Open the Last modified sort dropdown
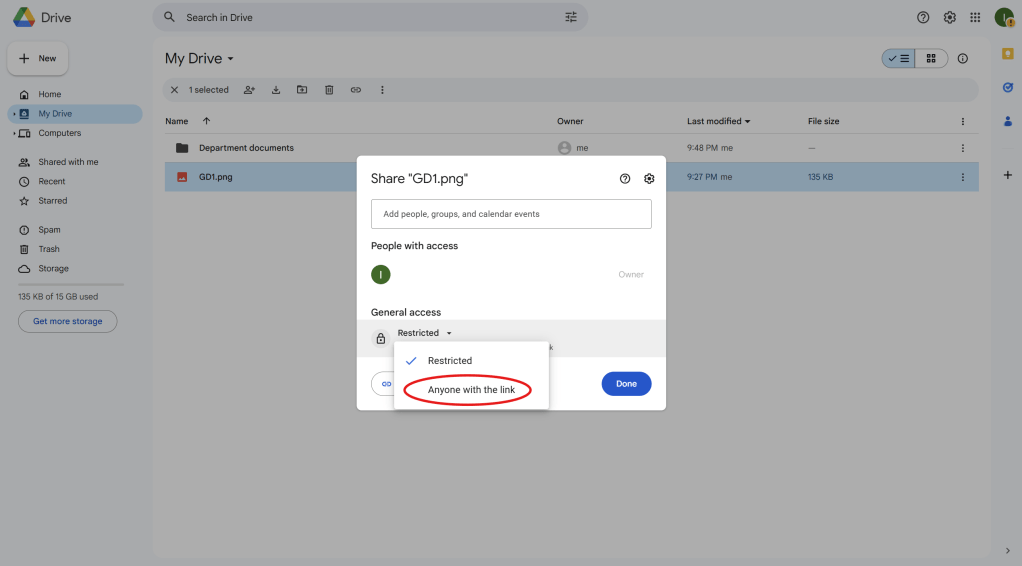Screen dimensions: 1022x566 pyautogui.click(x=718, y=121)
